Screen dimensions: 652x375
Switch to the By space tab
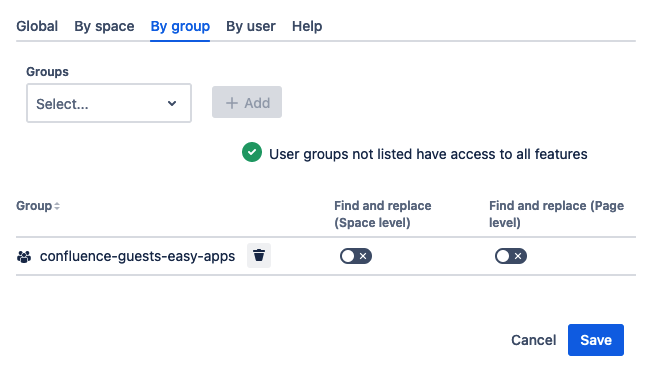[x=104, y=26]
